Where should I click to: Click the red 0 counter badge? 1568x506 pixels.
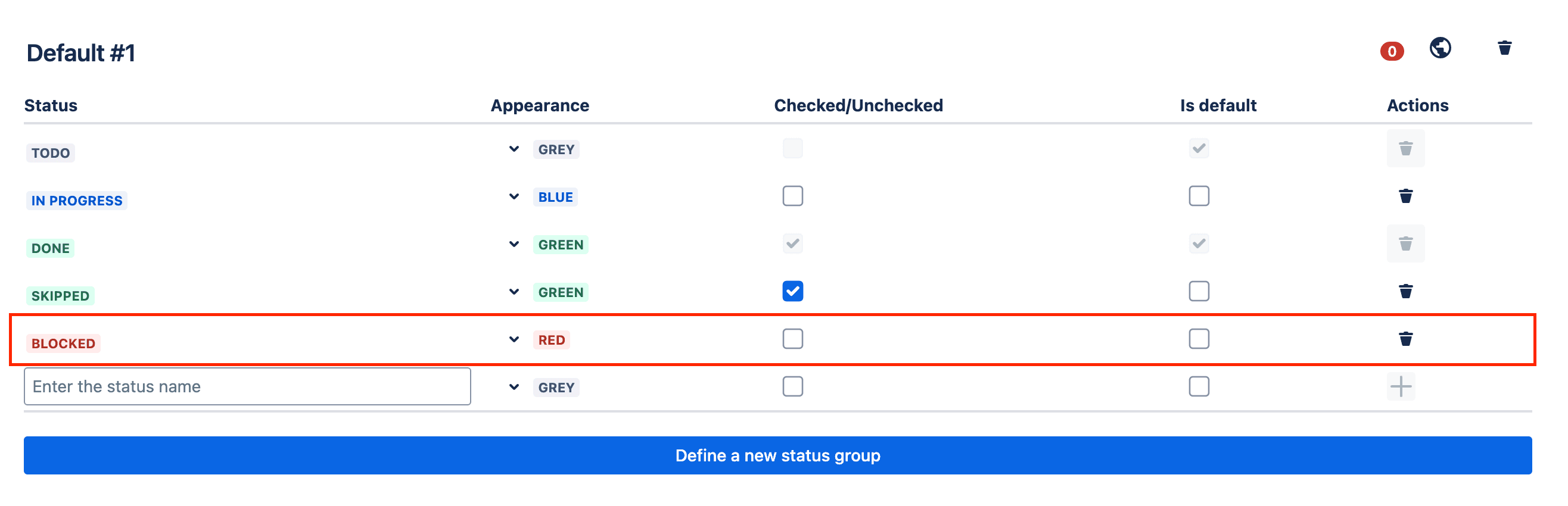(x=1392, y=52)
